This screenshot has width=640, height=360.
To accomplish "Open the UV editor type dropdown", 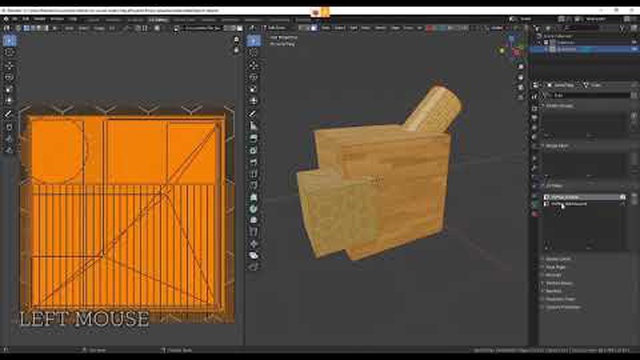I will 7,28.
